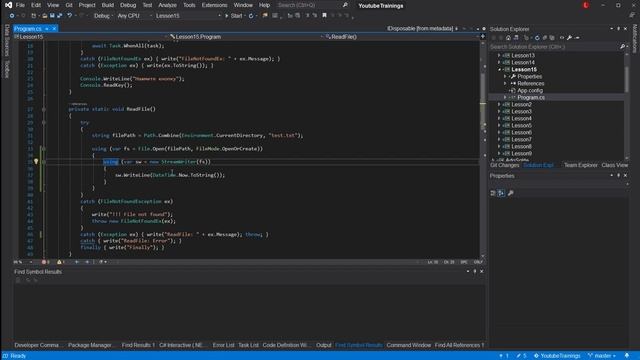Click the Visual Studio logo icon
The height and width of the screenshot is (360, 640).
[8, 5]
